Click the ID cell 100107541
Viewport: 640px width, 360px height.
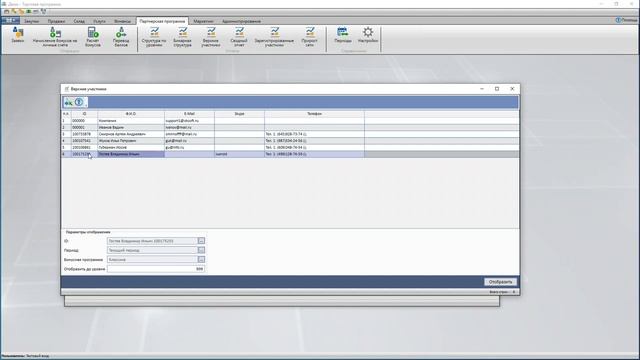click(84, 140)
